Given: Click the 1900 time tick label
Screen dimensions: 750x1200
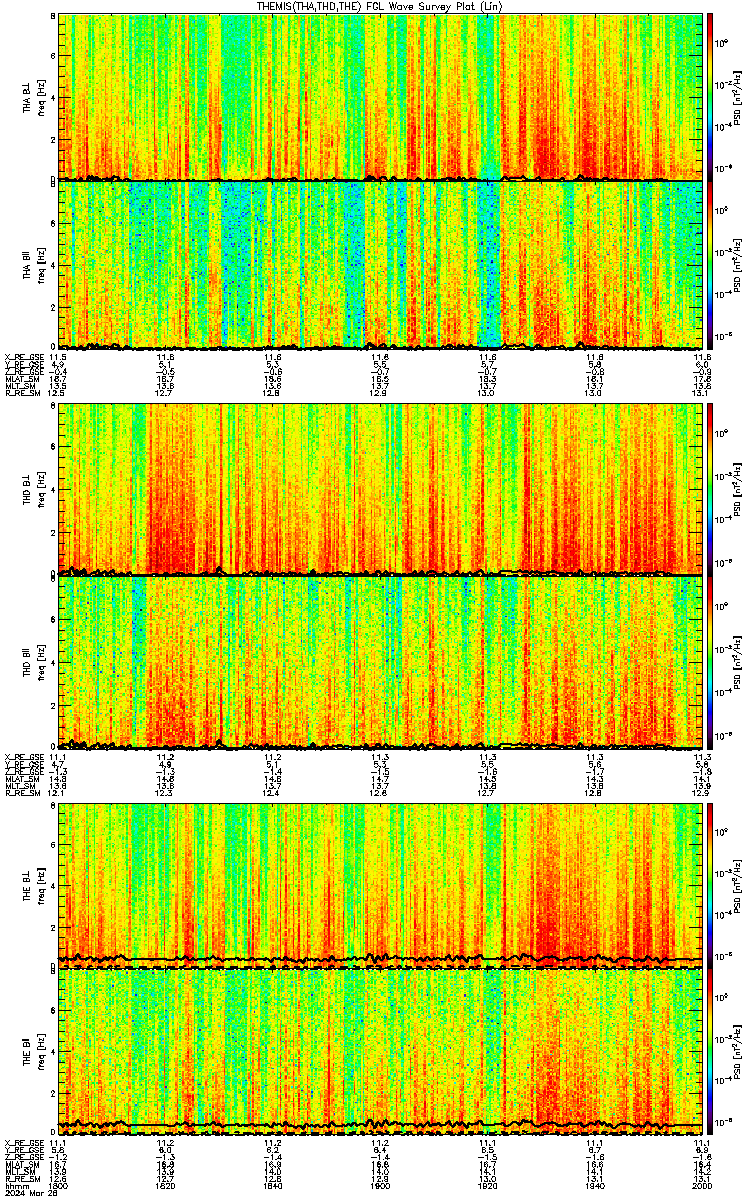Looking at the screenshot, I should 381,1186.
